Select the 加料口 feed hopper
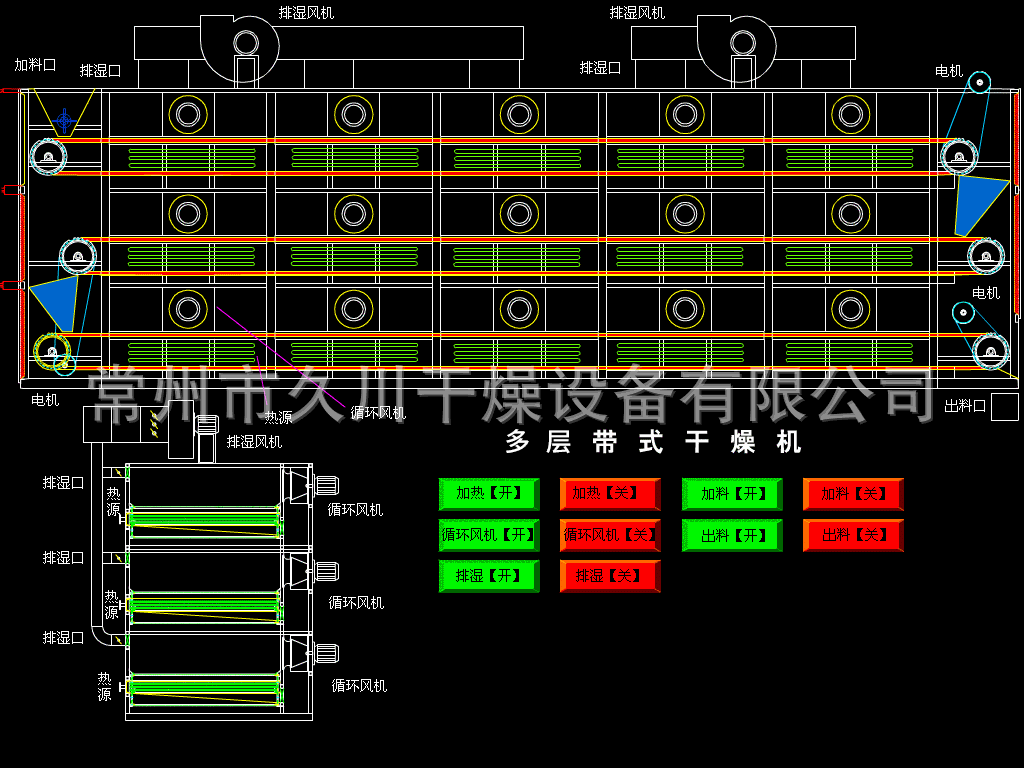 64,113
